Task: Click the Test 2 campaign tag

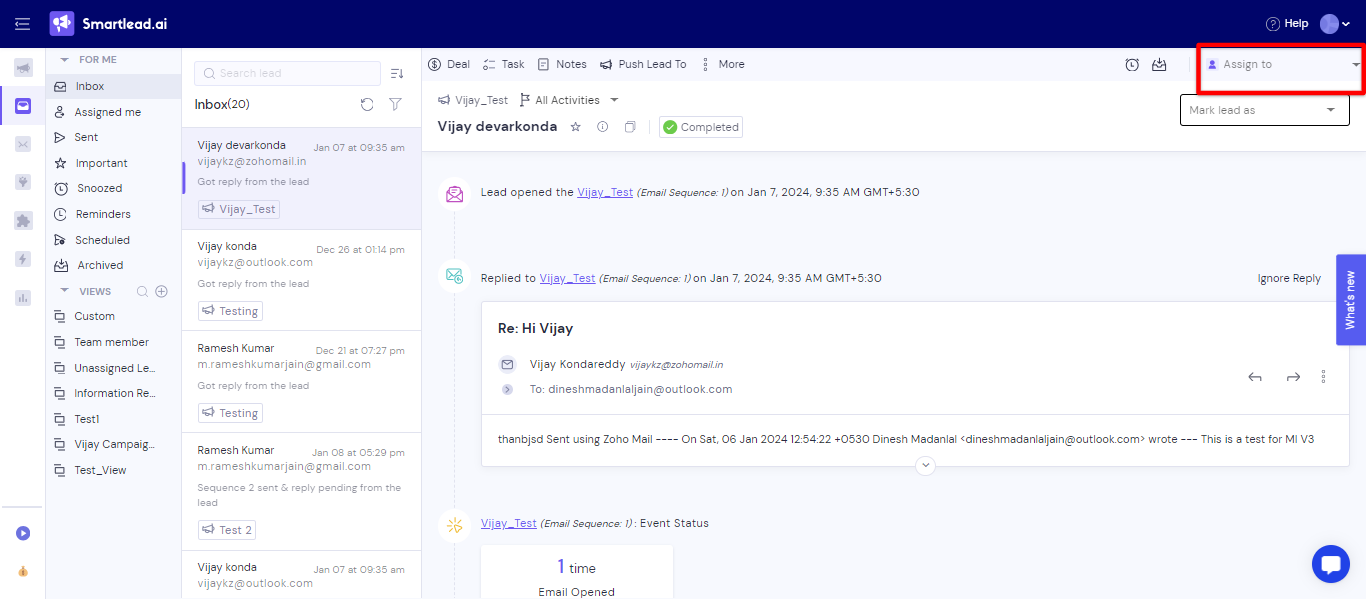Action: point(227,529)
